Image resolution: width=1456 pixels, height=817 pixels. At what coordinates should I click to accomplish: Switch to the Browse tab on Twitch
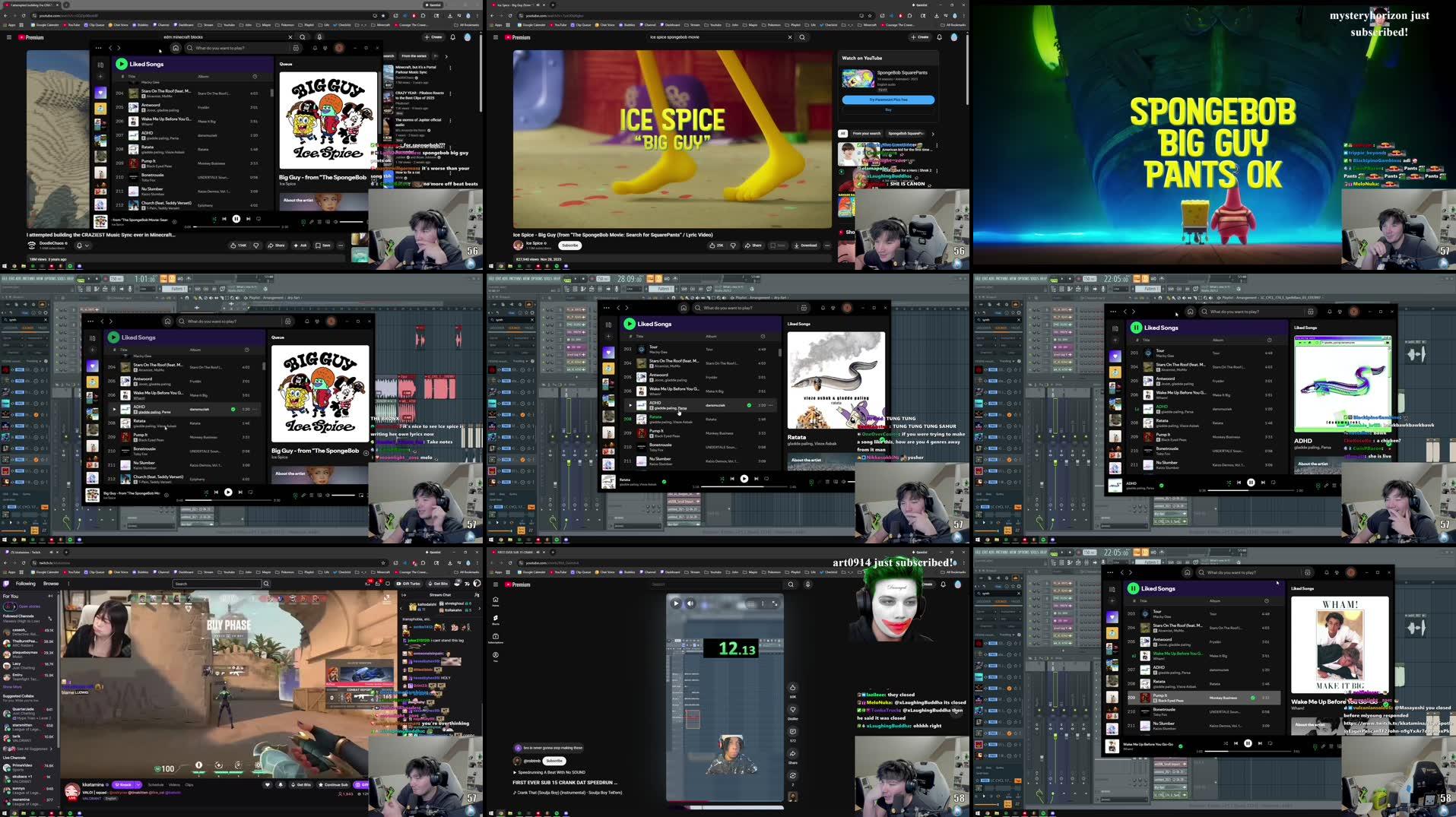(x=50, y=583)
